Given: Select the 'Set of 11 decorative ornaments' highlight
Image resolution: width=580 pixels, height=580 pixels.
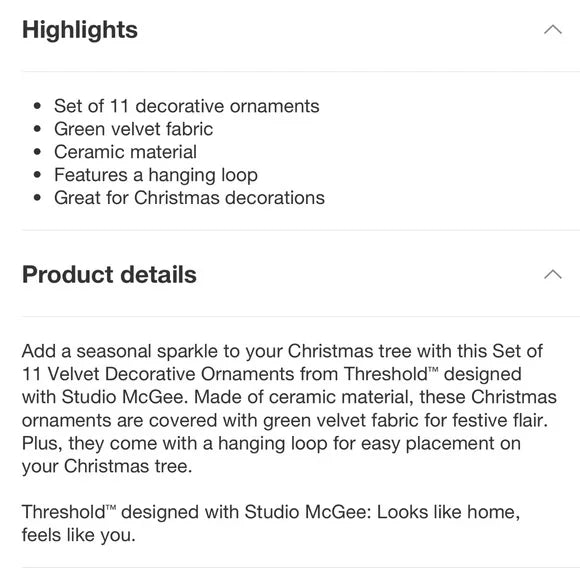Looking at the screenshot, I should pos(186,106).
